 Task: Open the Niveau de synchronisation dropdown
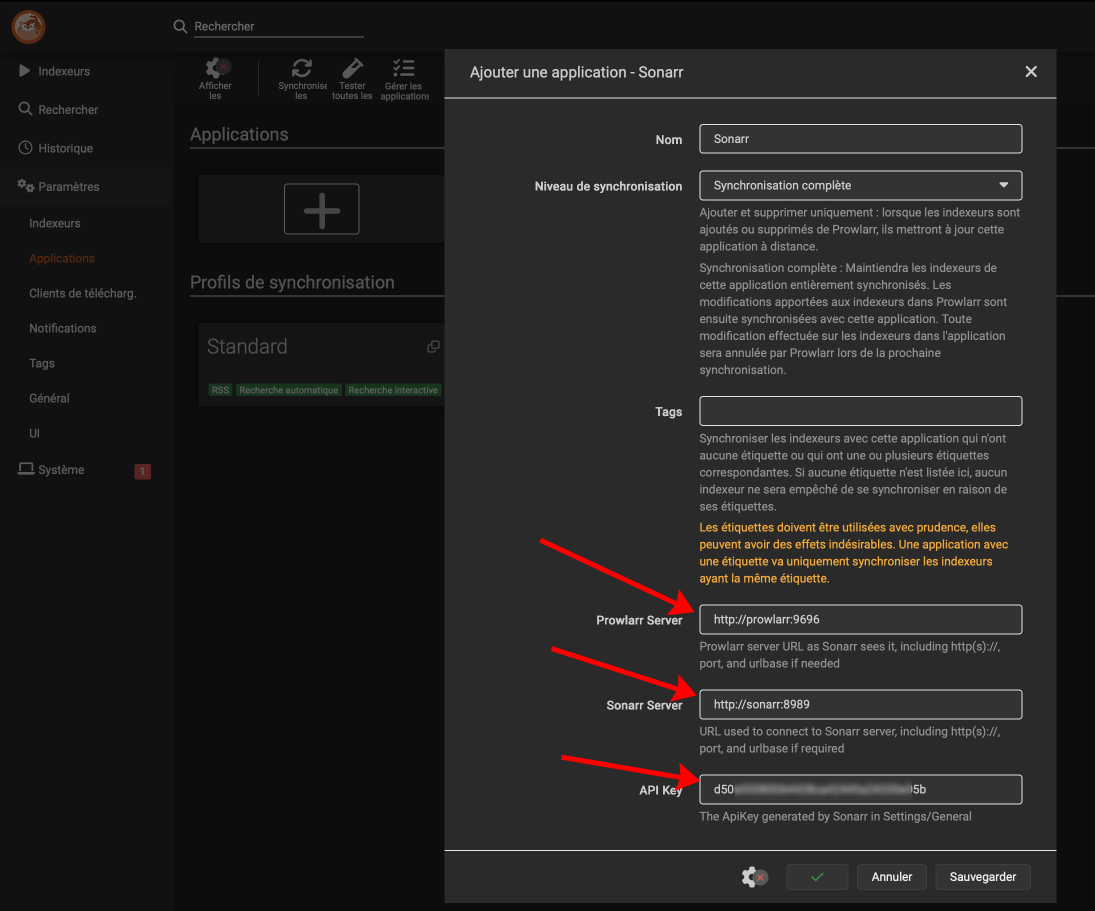point(860,185)
